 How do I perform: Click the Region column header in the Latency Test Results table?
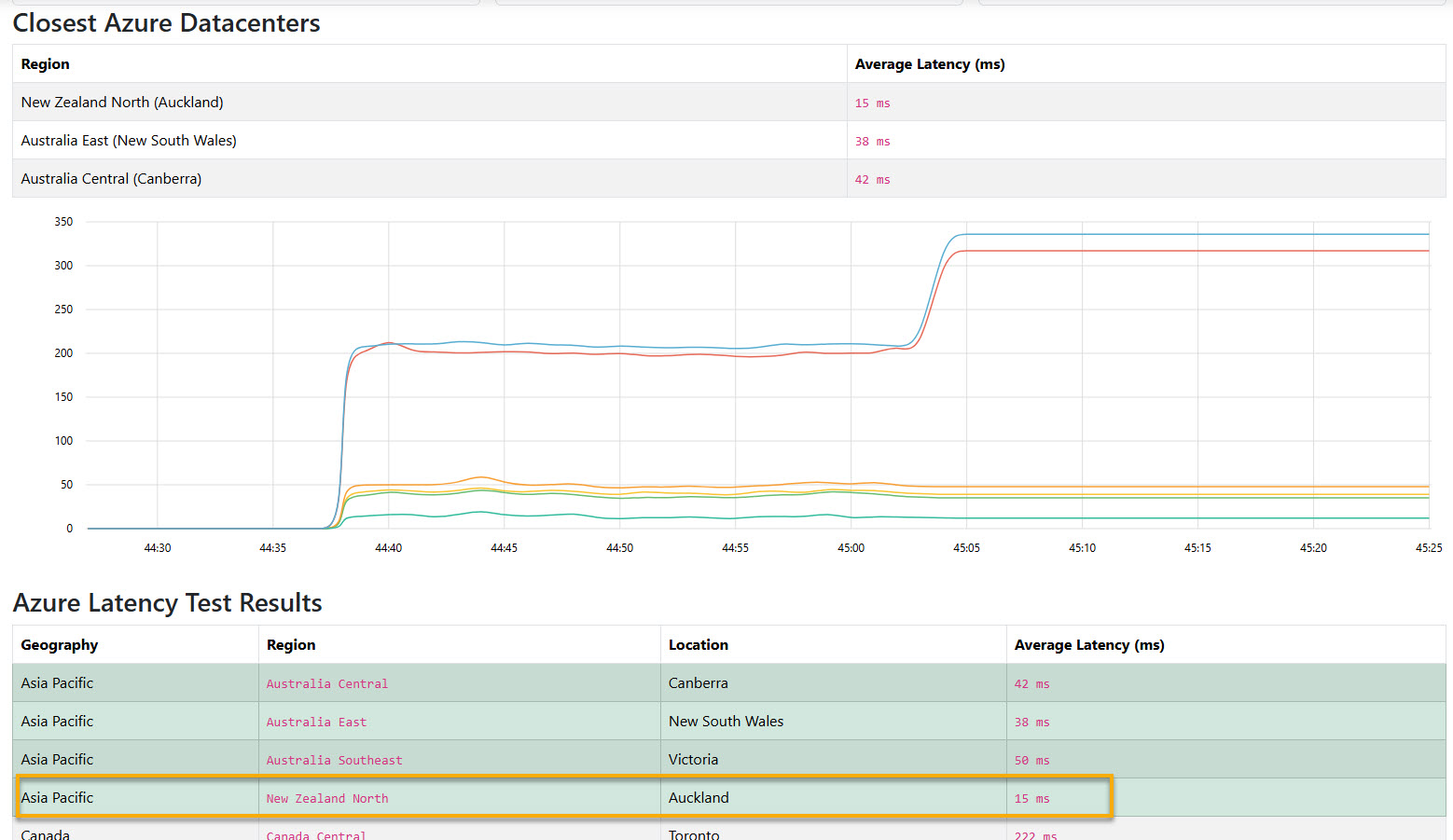tap(291, 645)
